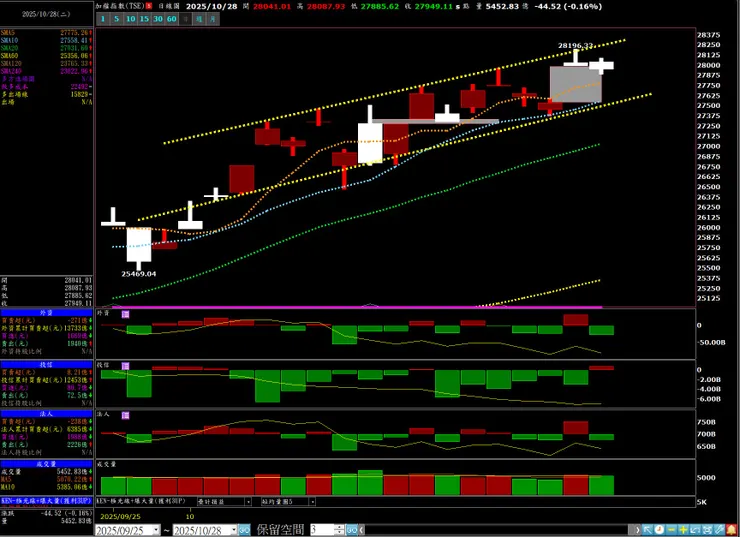This screenshot has height=537, width=740.
Task: Switch to the 5-minute chart period
Action: 117,19
